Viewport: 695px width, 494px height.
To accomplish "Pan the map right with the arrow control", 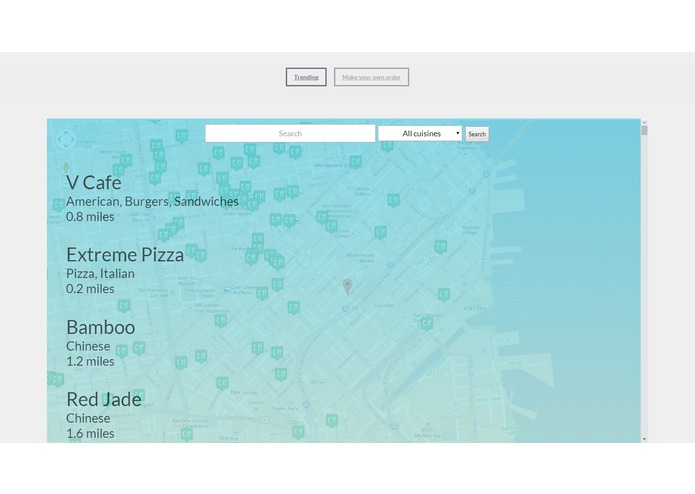I will point(73,139).
